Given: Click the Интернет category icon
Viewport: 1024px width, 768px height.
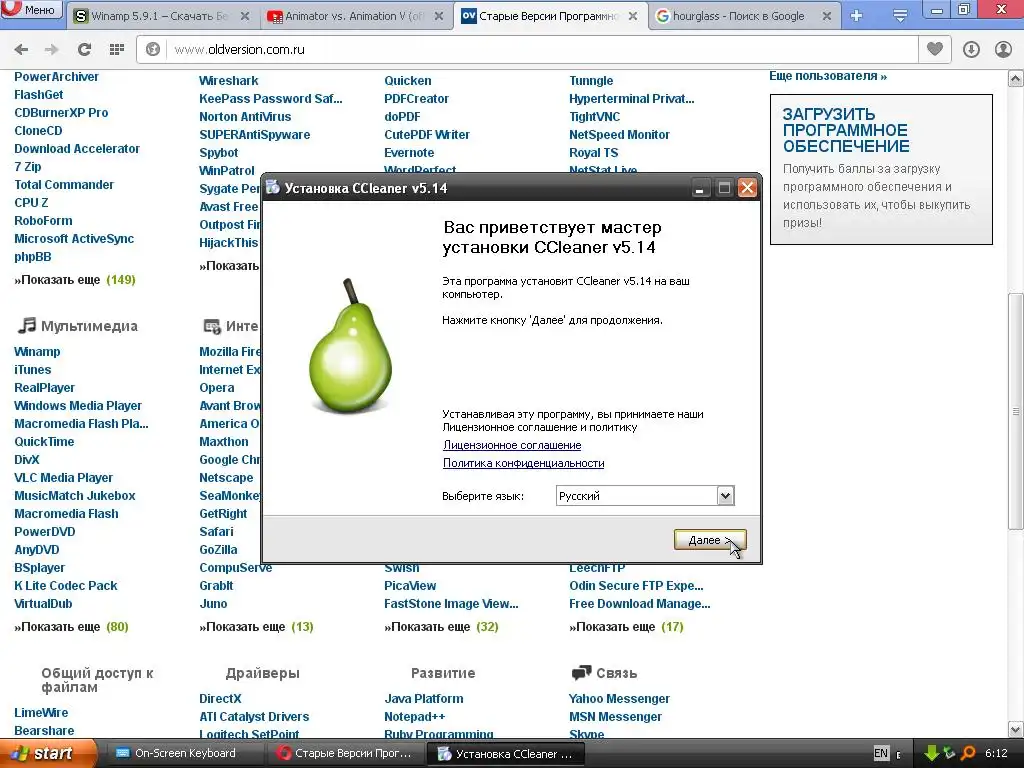Looking at the screenshot, I should click(x=212, y=326).
